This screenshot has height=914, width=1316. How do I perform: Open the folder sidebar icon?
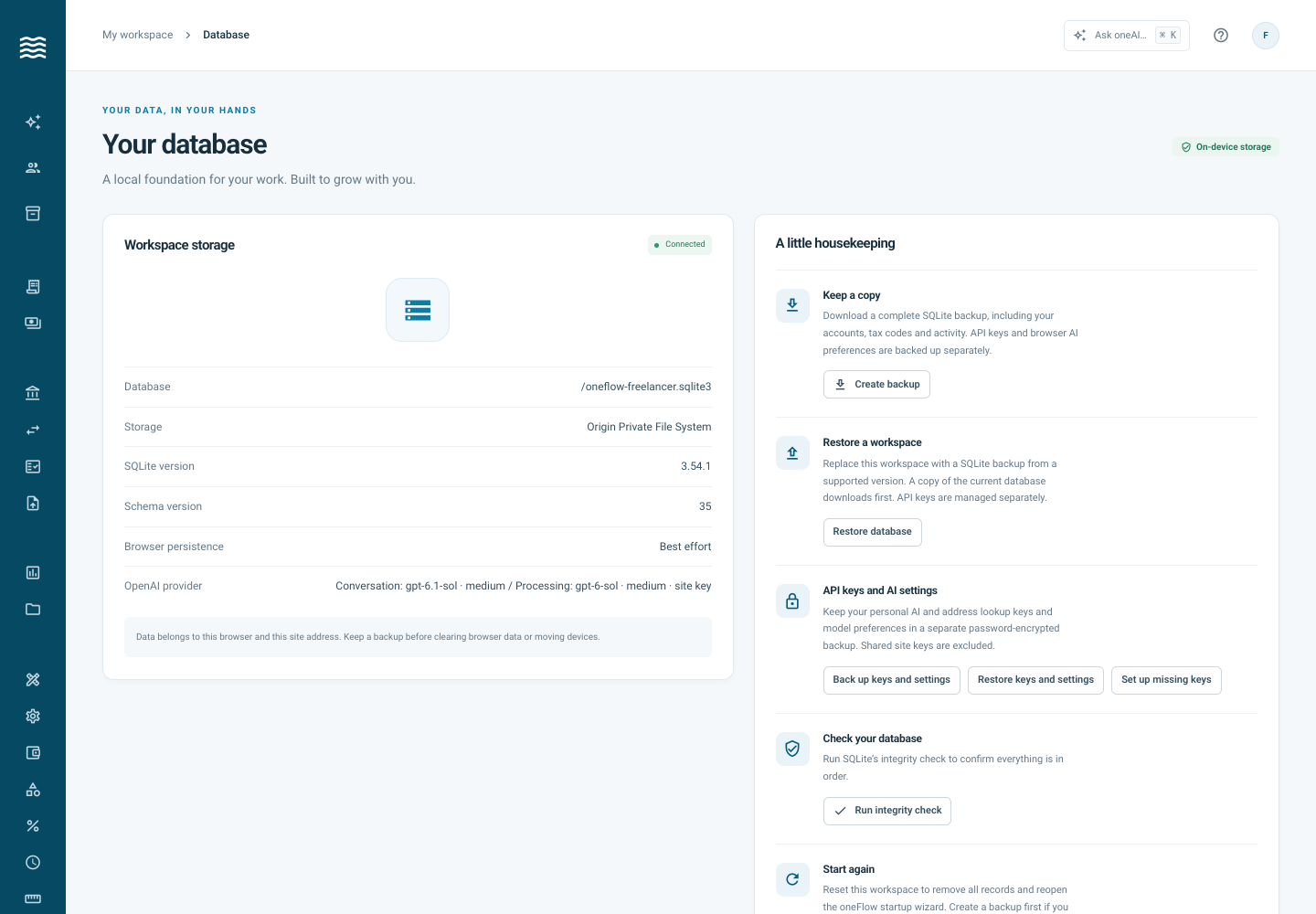(33, 610)
